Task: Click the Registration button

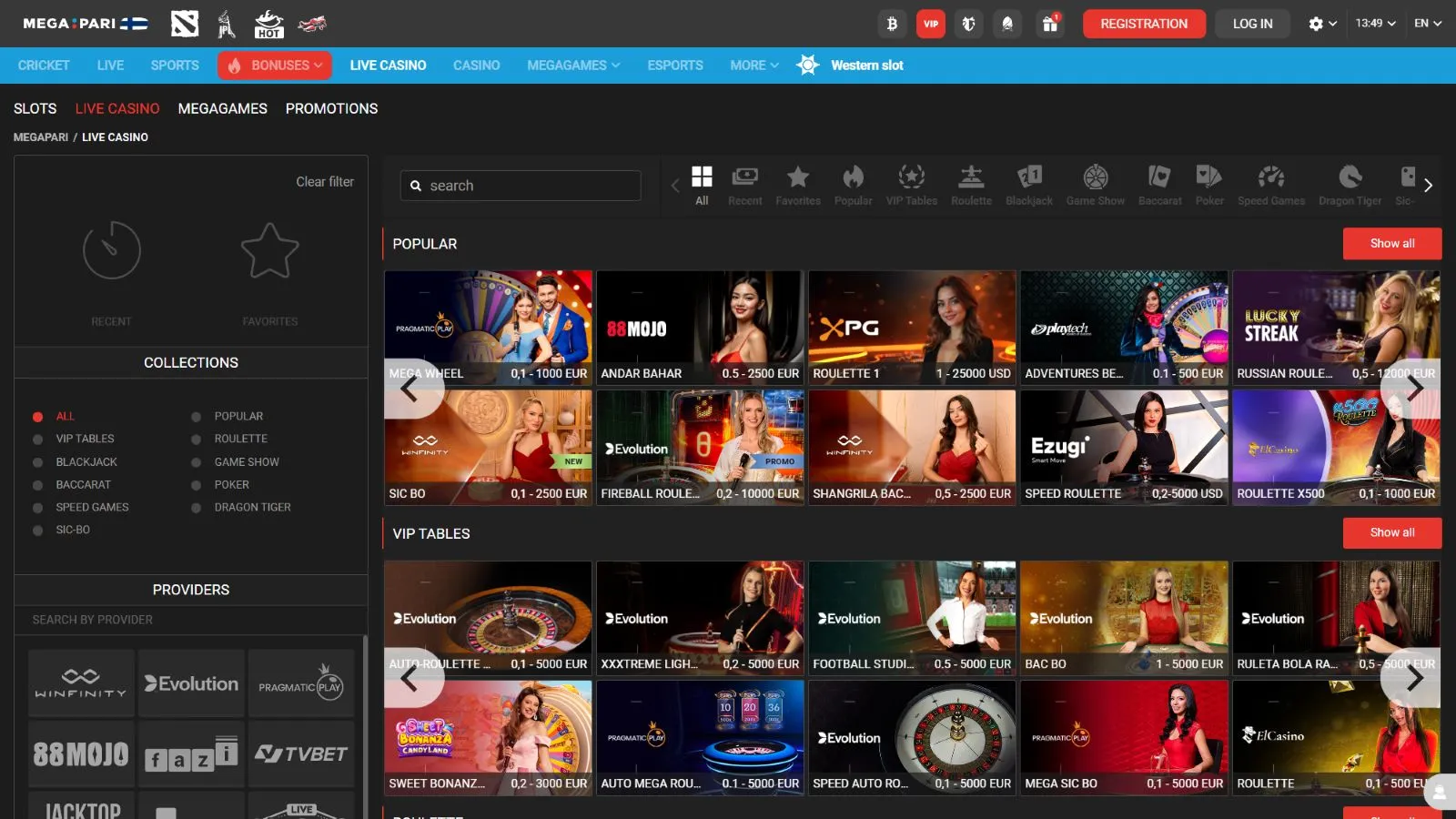Action: (1144, 24)
